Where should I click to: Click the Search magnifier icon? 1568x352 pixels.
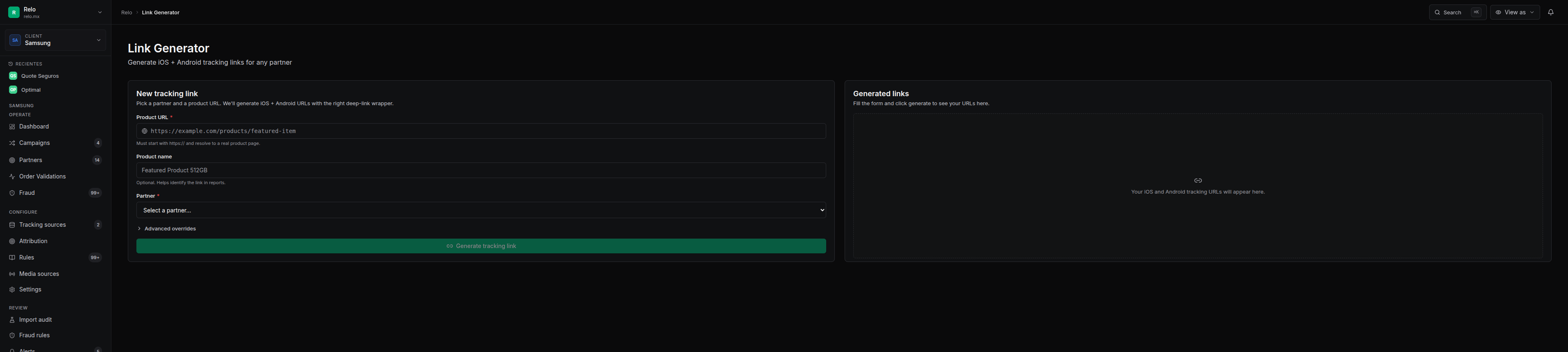point(1438,12)
